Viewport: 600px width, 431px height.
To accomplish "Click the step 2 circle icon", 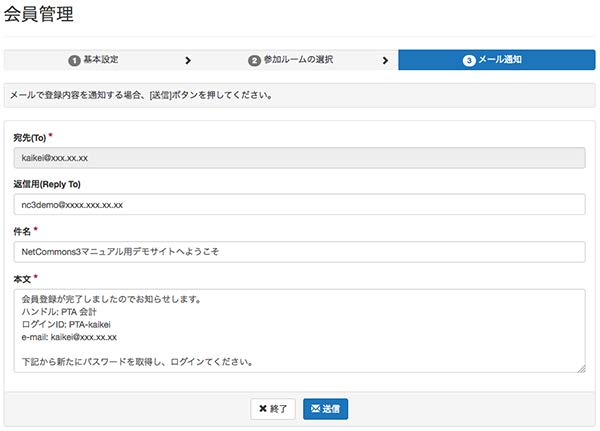I will (254, 60).
